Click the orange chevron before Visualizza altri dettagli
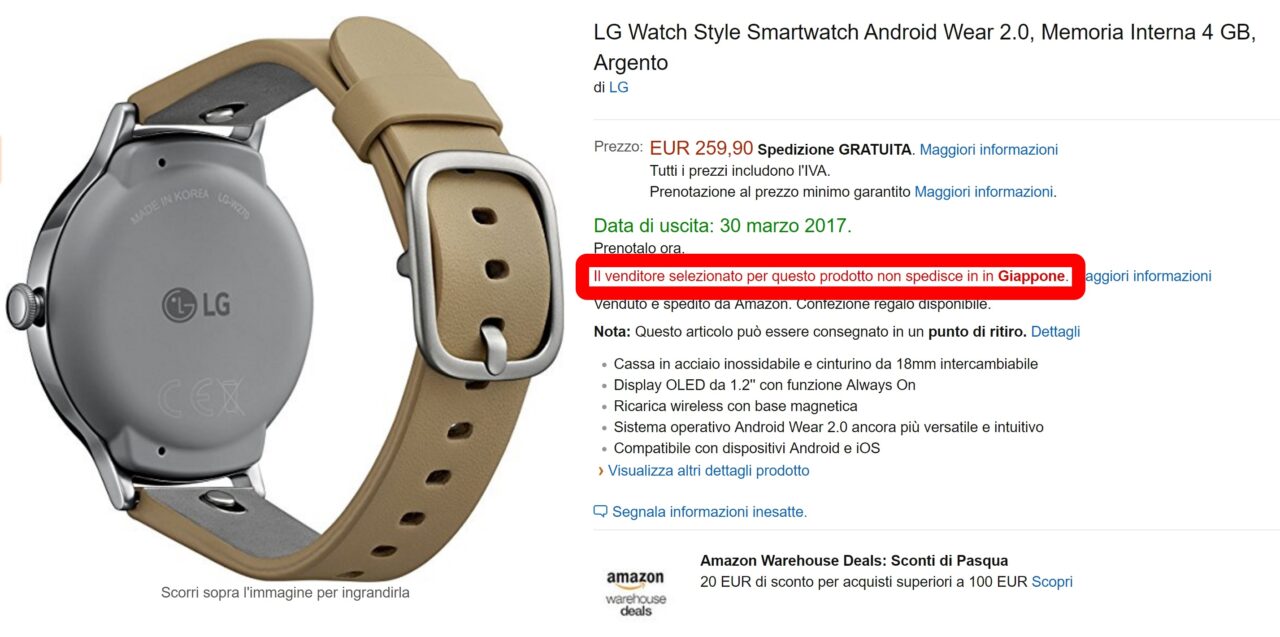1280x637 pixels. (x=600, y=470)
